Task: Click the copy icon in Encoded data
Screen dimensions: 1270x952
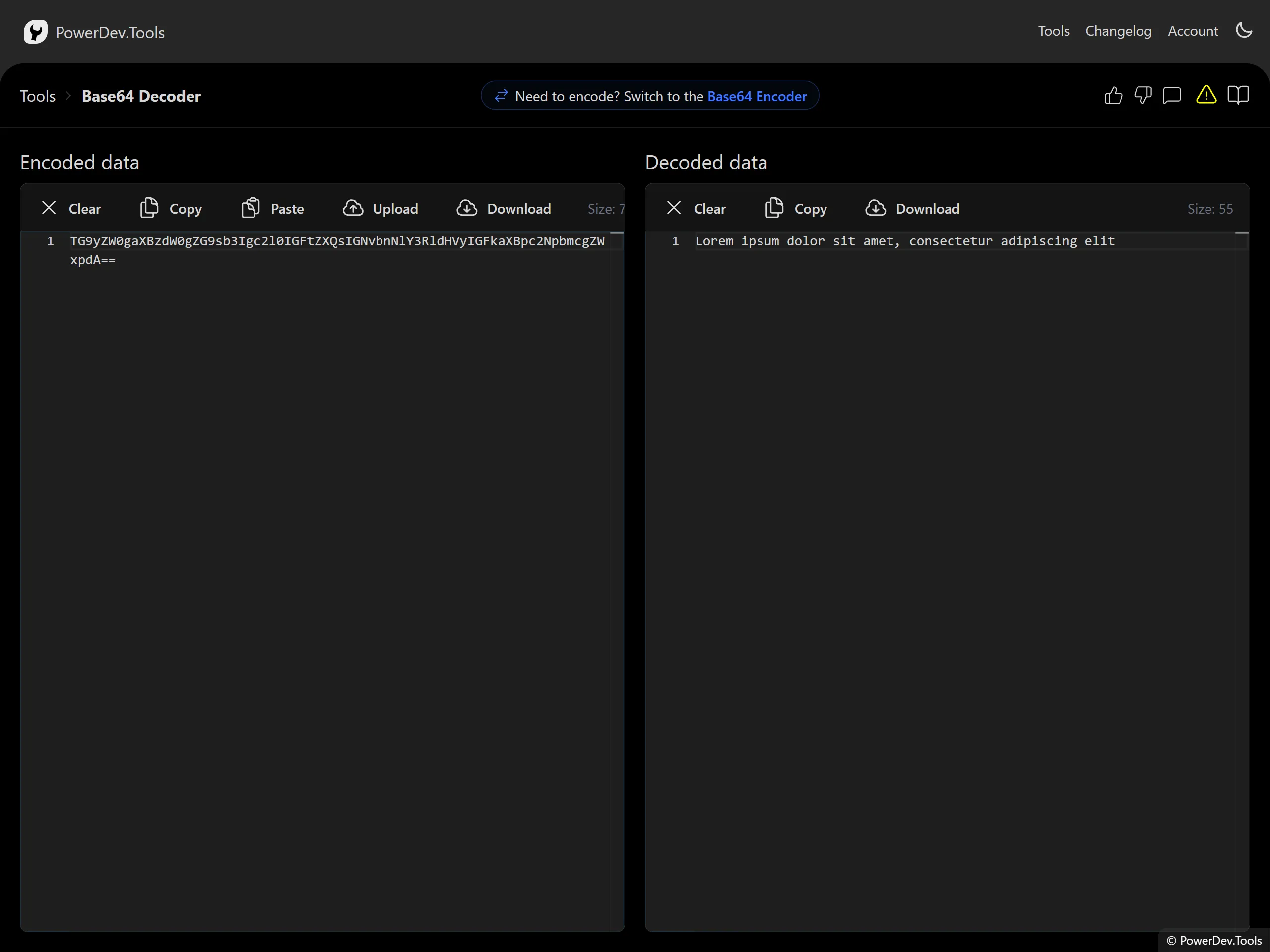Action: pos(149,208)
